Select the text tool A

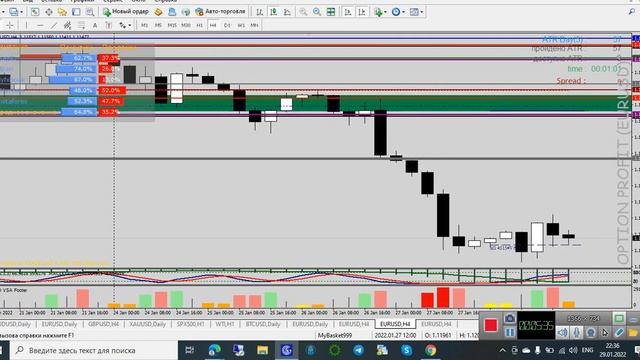[x=95, y=25]
